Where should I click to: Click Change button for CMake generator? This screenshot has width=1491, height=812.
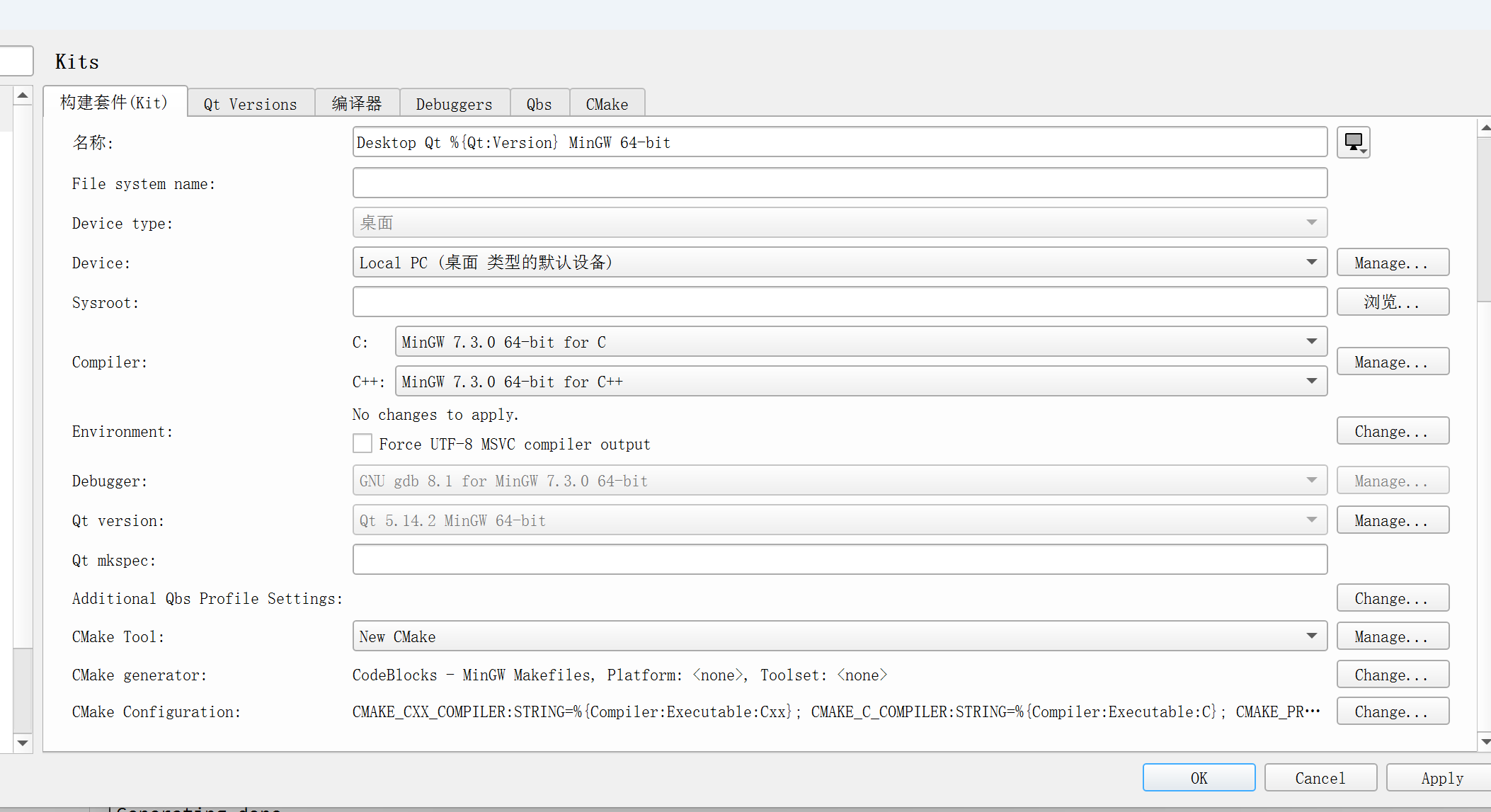pos(1392,675)
